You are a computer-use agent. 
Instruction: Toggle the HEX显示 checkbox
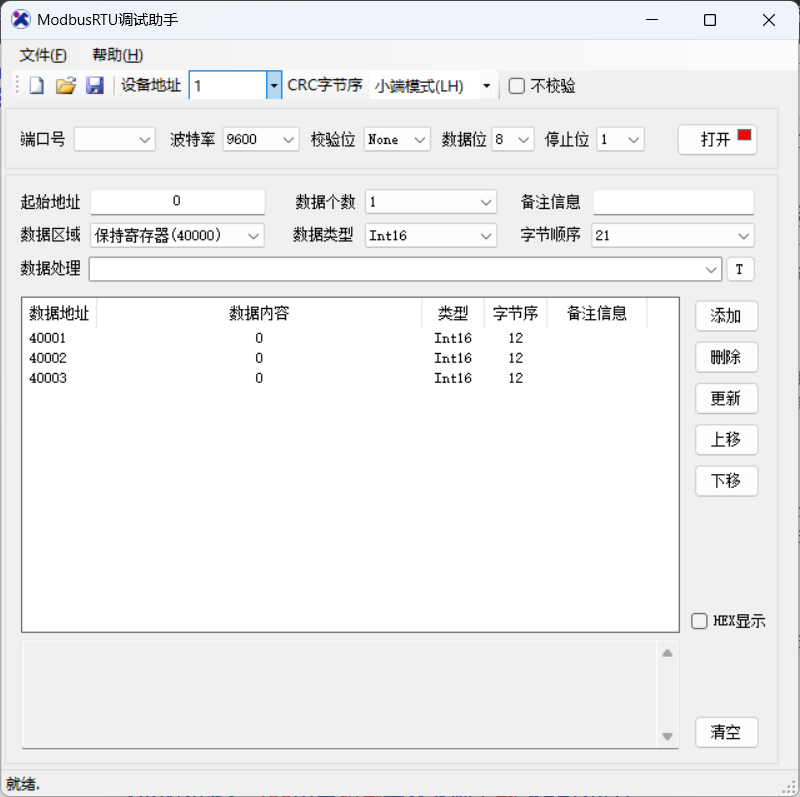coord(699,621)
